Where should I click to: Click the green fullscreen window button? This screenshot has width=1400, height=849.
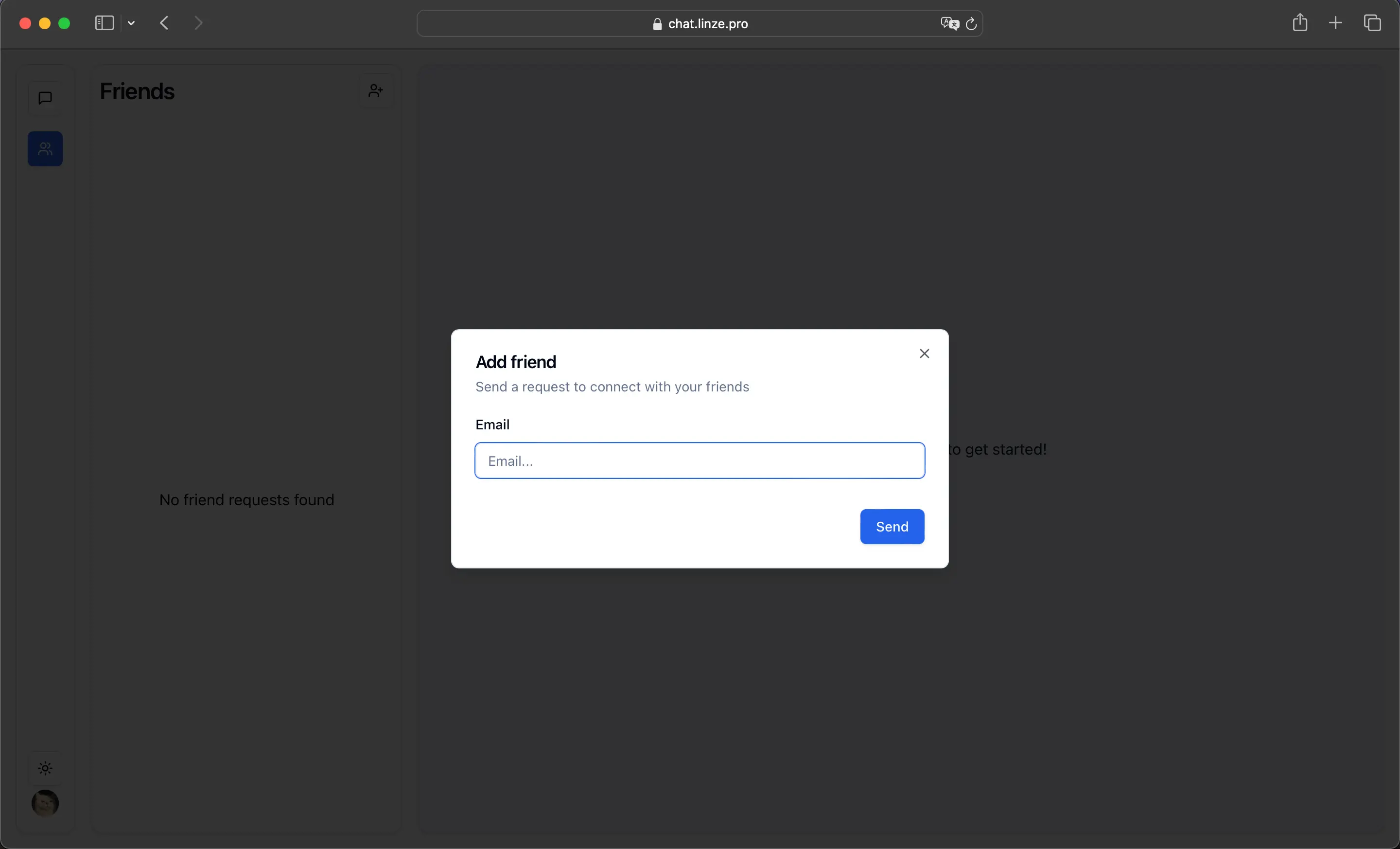[64, 23]
